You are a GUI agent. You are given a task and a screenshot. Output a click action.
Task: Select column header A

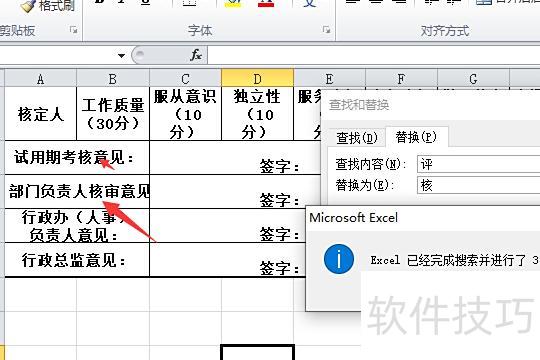click(x=41, y=79)
